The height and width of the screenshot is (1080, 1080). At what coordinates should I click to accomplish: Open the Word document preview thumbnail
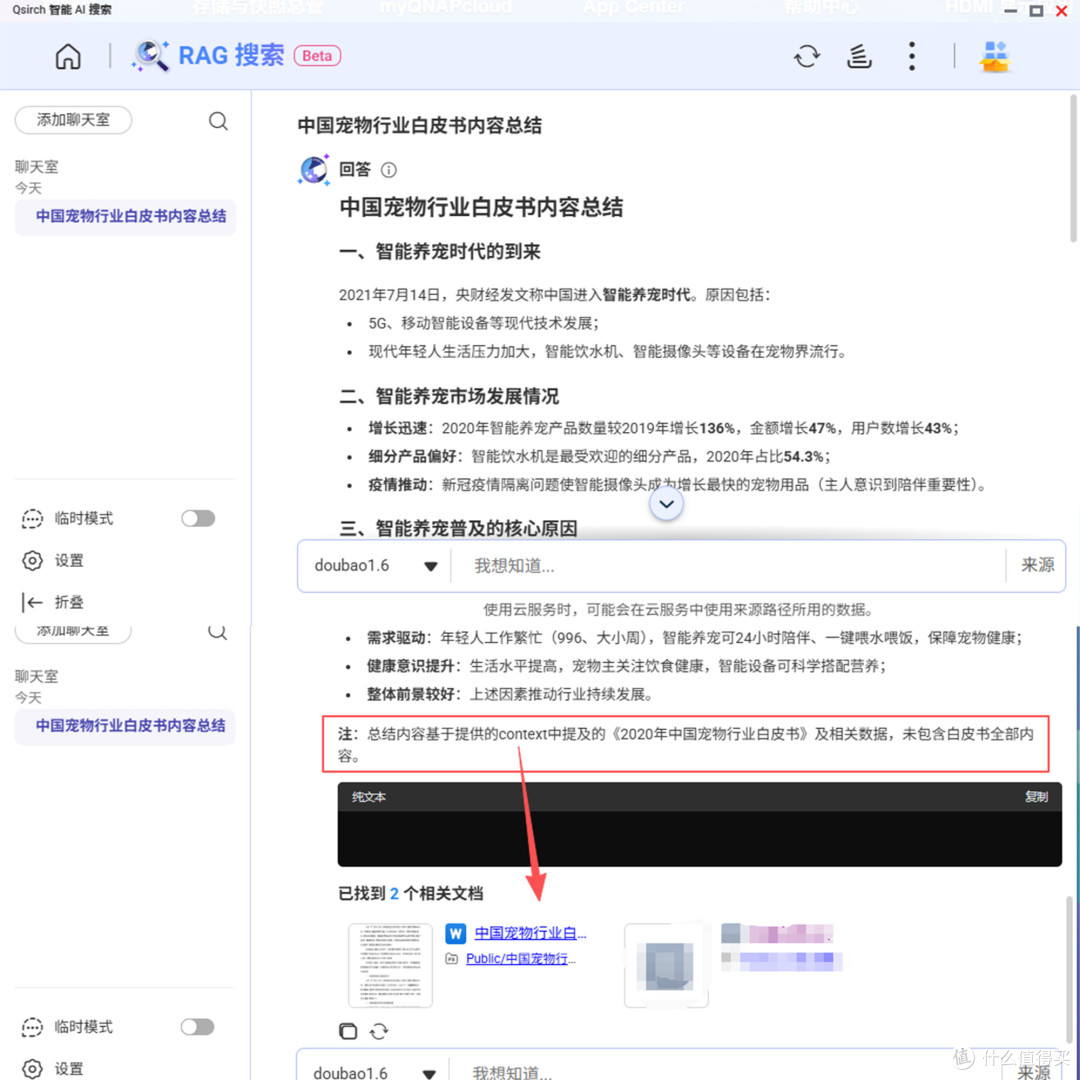[391, 966]
